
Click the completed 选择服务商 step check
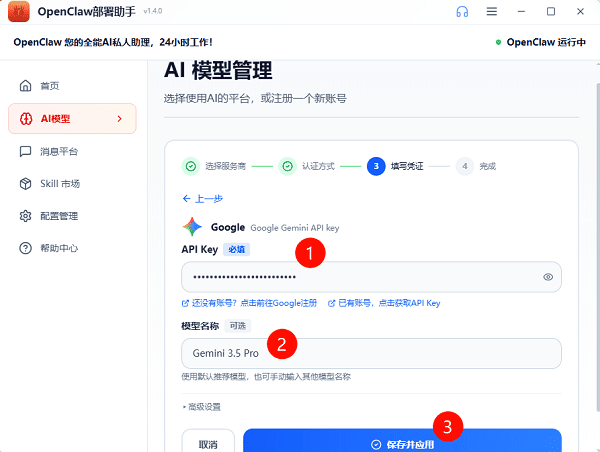pyautogui.click(x=191, y=166)
